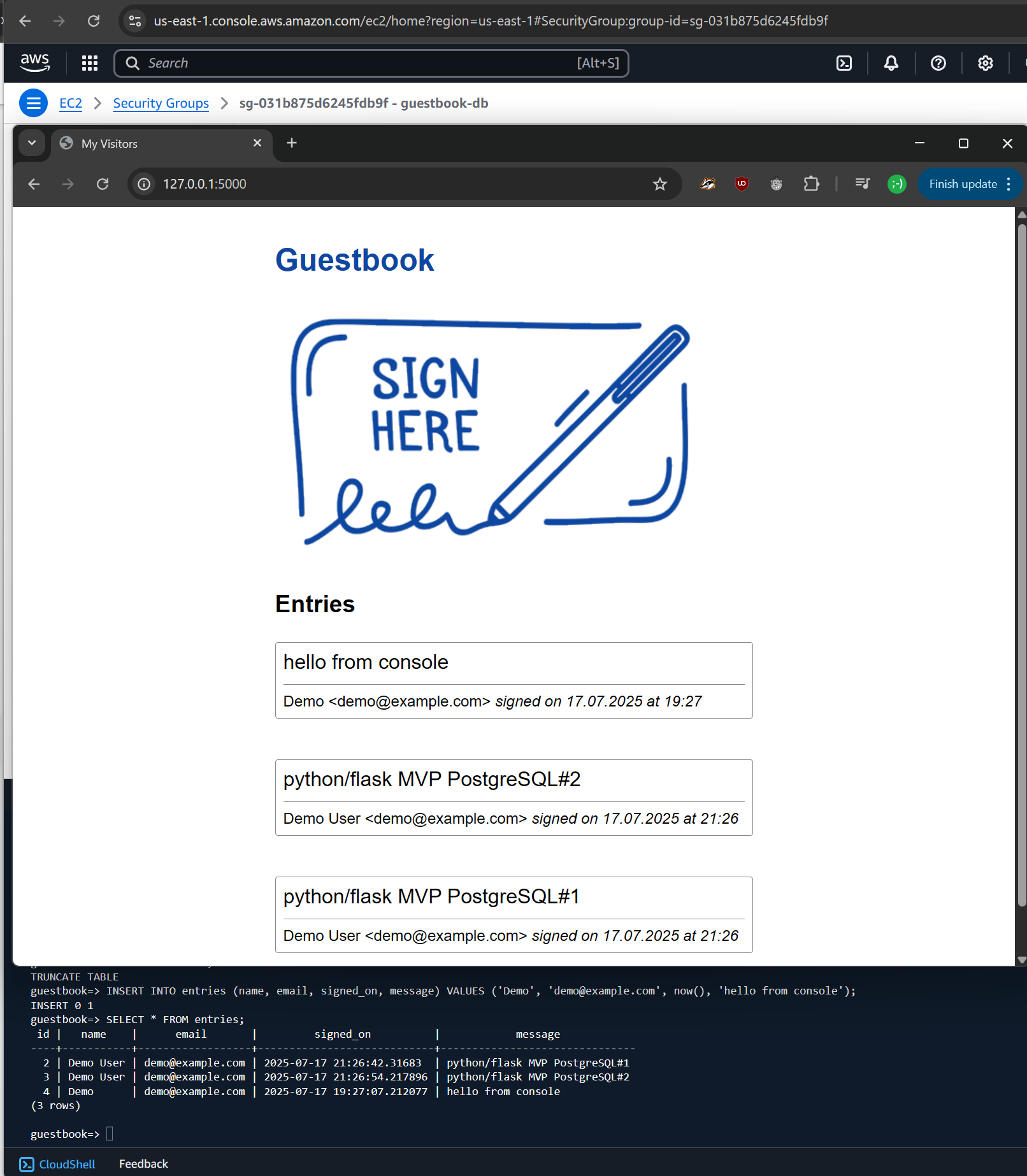This screenshot has height=1176, width=1027.
Task: Expand the tab search dropdown chevron
Action: (32, 143)
